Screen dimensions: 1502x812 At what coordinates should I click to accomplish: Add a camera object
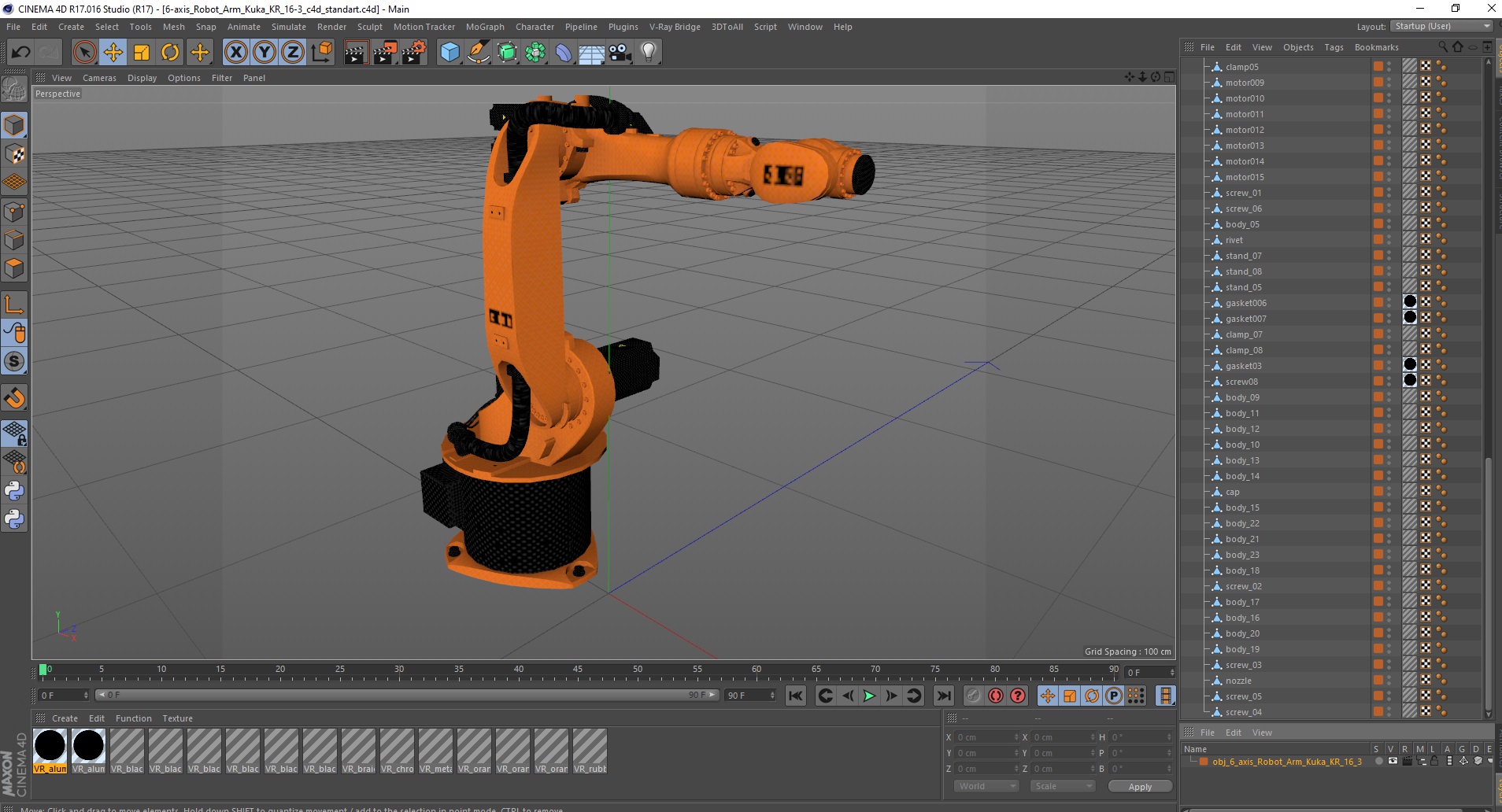[x=620, y=53]
